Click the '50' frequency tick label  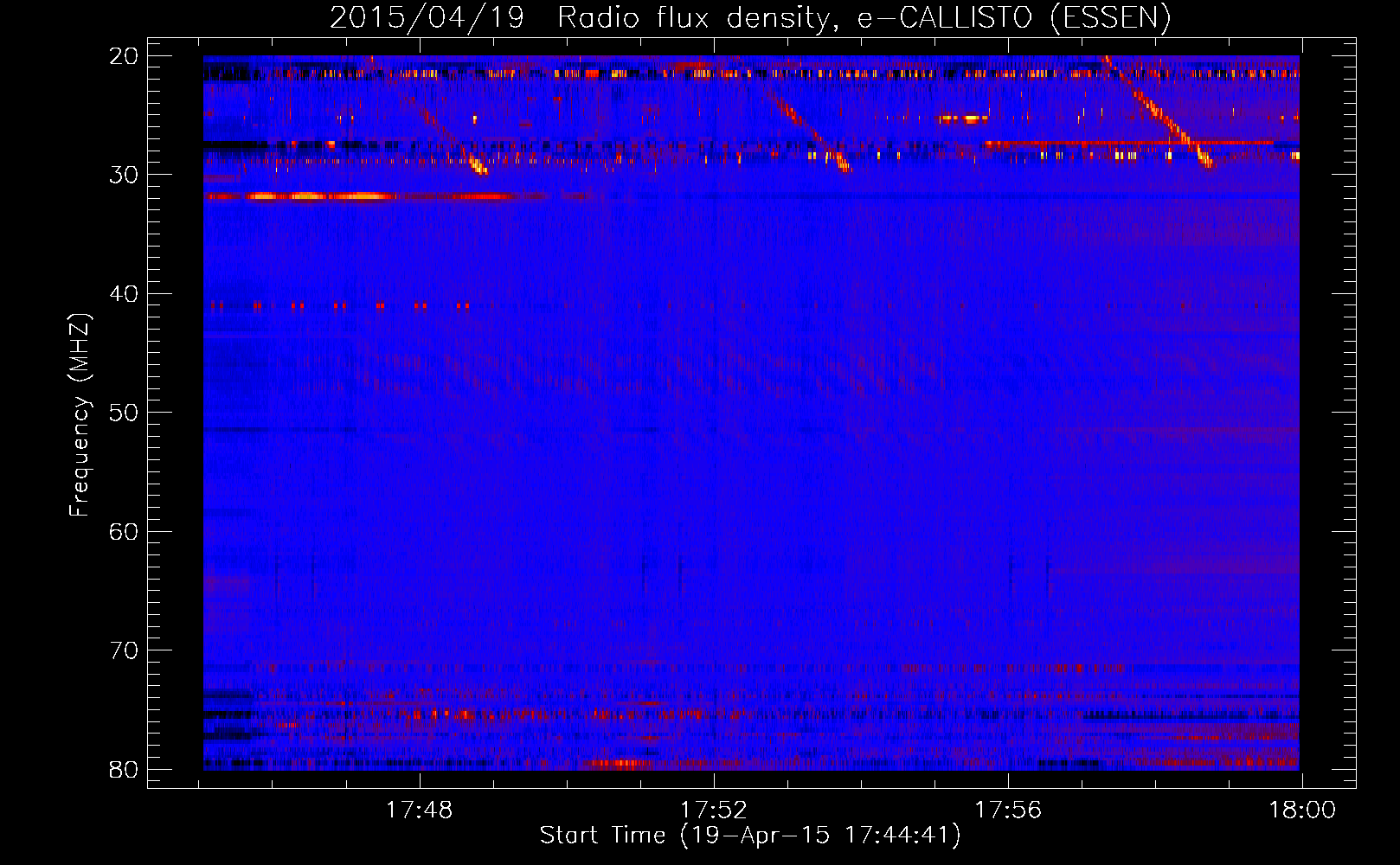(x=125, y=413)
